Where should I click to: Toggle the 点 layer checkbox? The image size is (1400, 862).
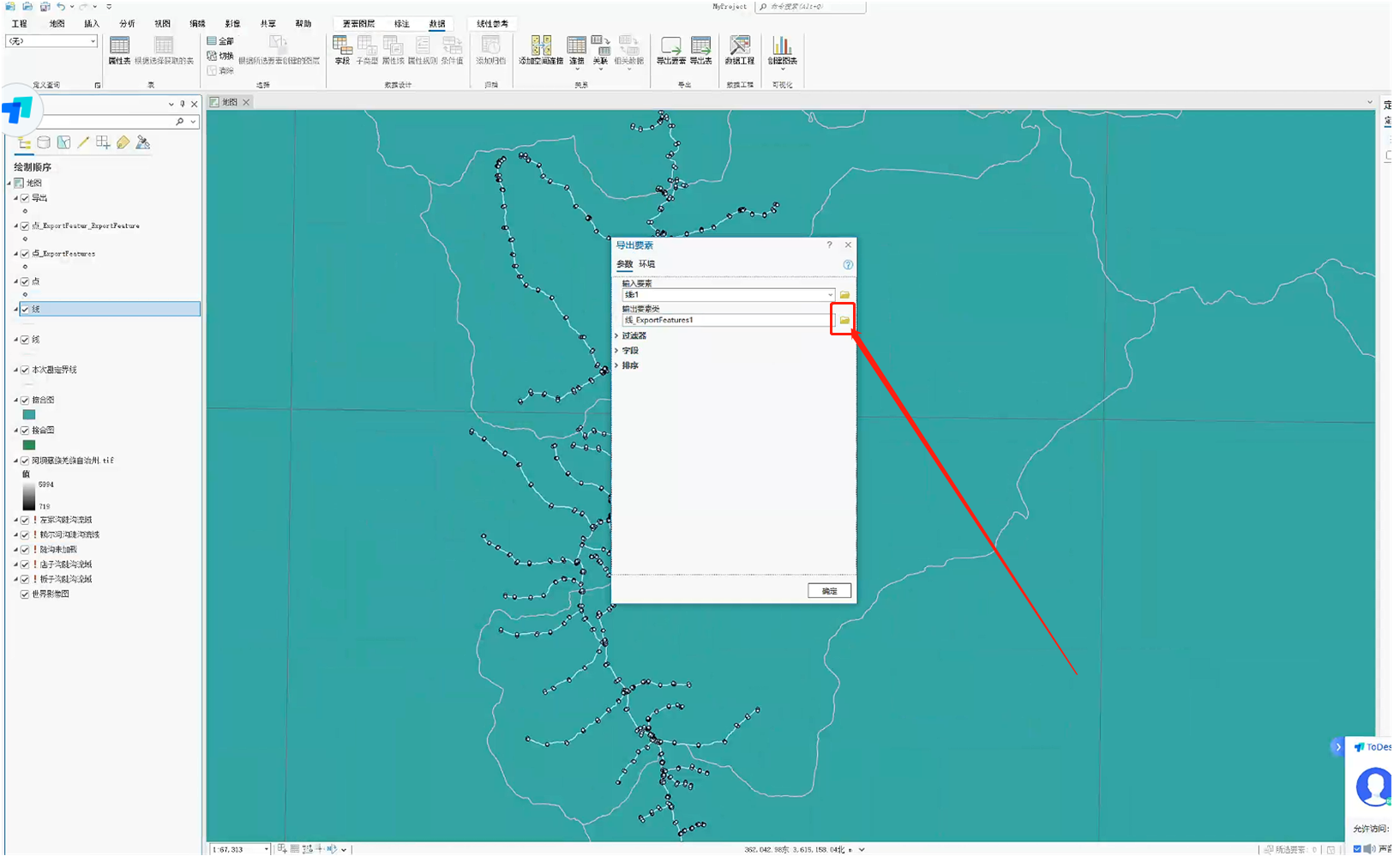[25, 281]
